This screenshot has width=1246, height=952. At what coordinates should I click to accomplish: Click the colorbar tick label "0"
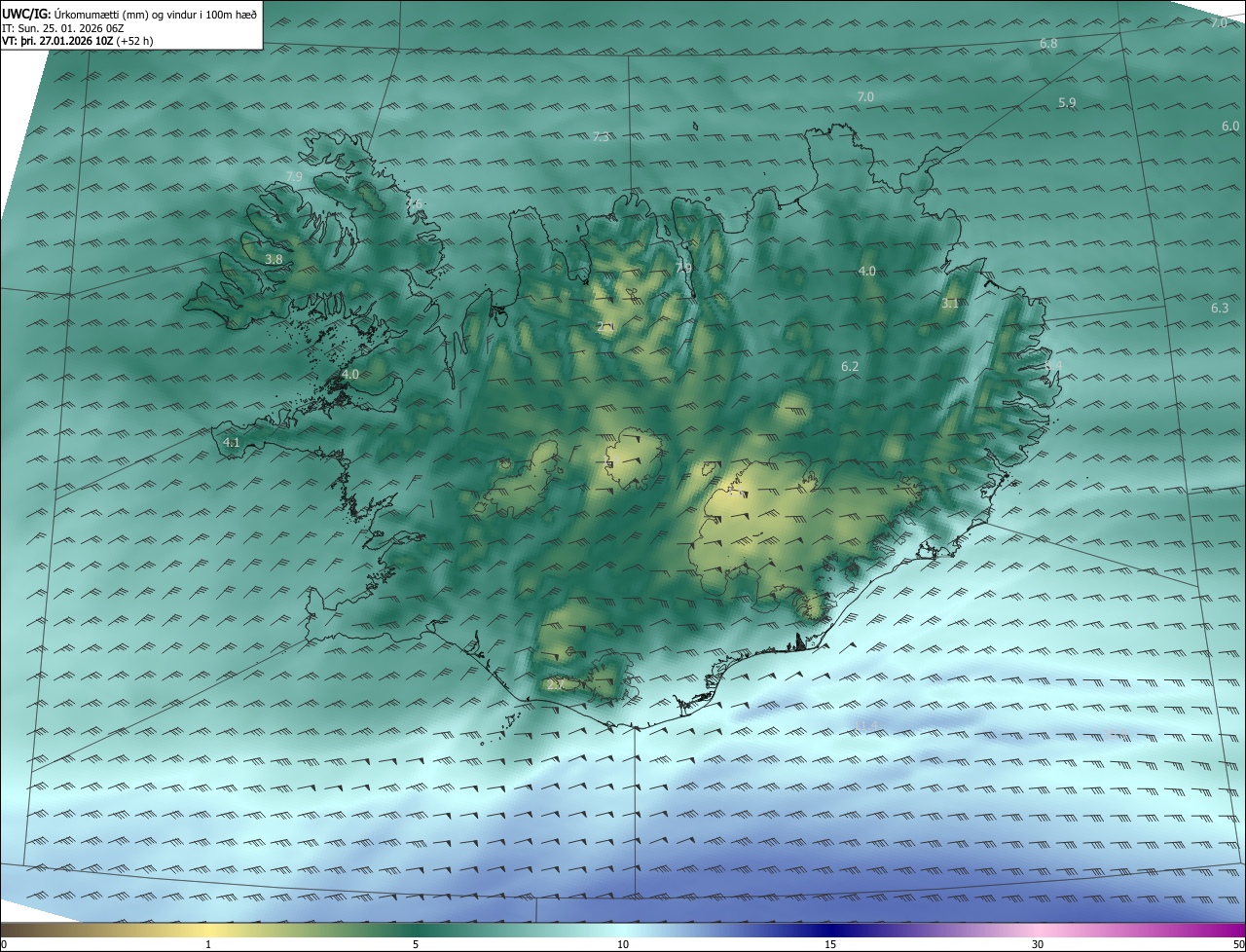[4, 944]
